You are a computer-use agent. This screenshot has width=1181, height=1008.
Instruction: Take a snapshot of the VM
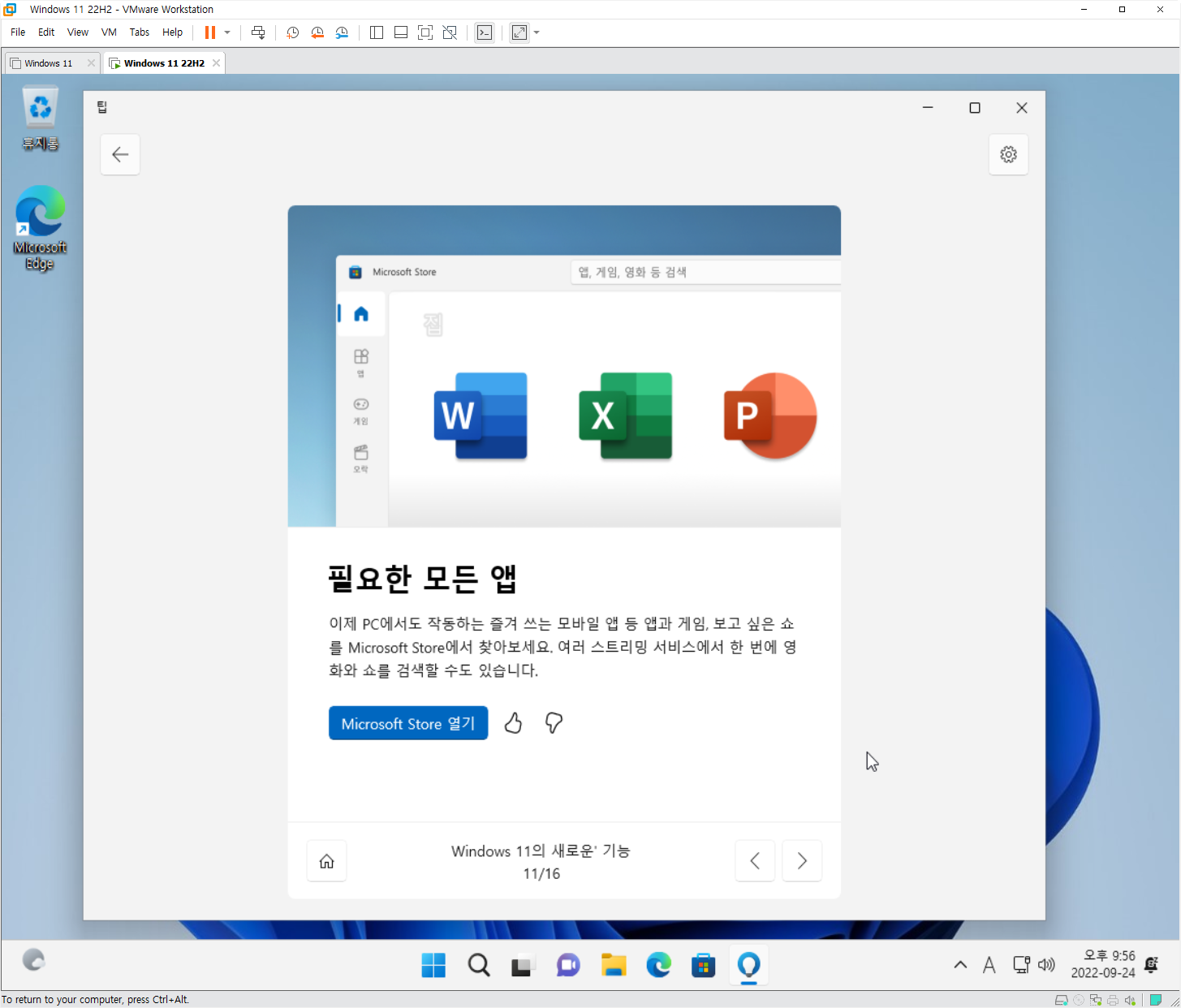[x=293, y=32]
